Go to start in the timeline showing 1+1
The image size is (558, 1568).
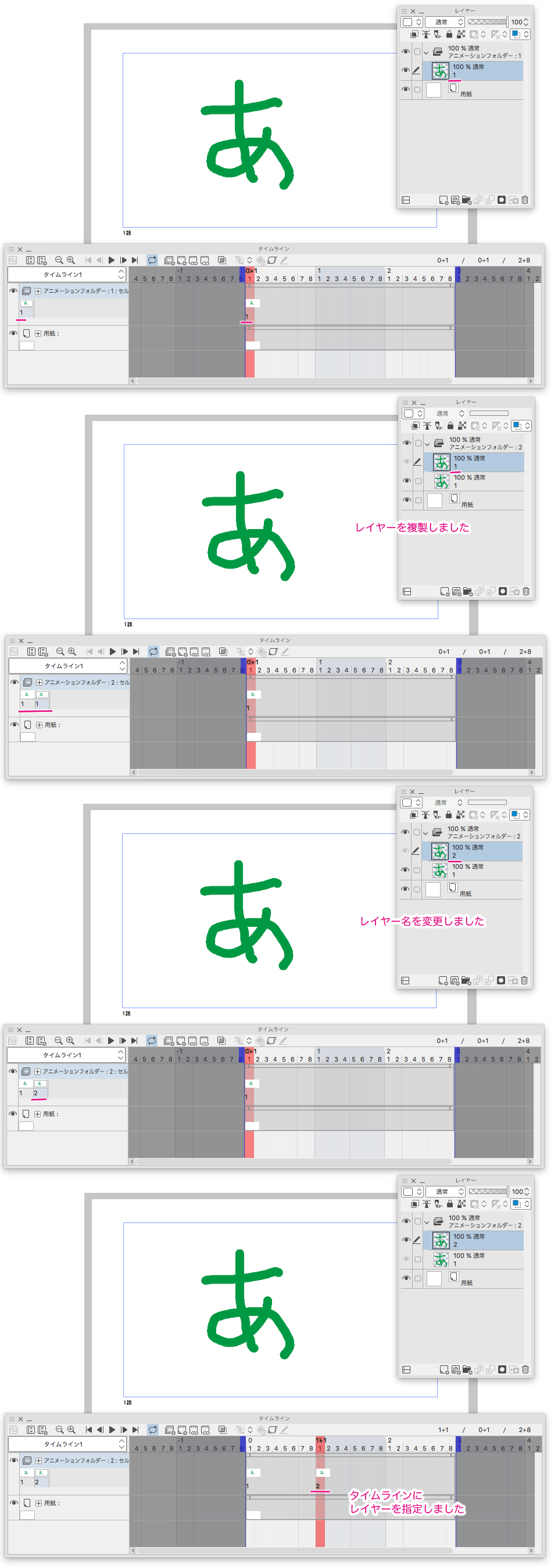[89, 1429]
